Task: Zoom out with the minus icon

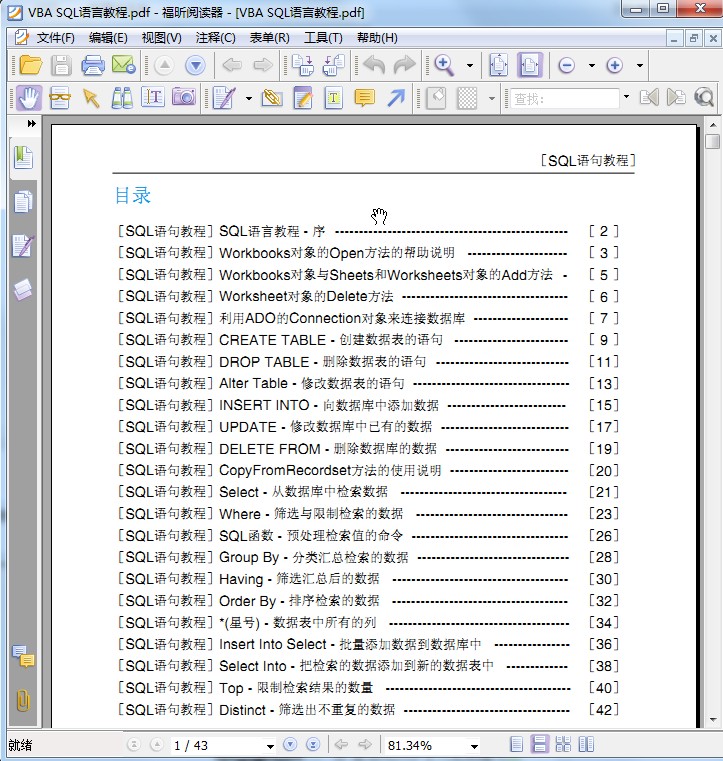Action: tap(566, 65)
